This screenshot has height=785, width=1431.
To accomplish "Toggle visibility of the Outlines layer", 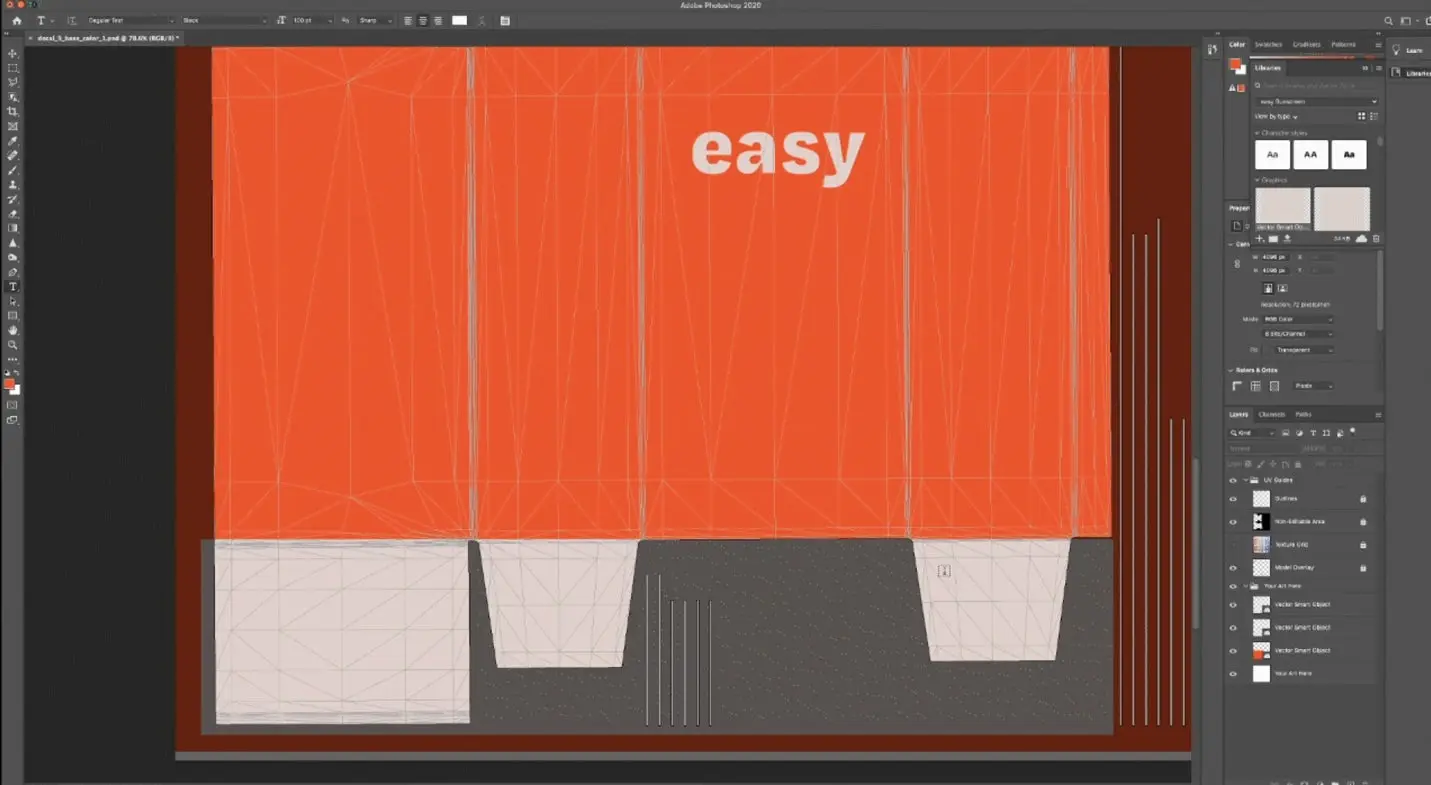I will (1232, 498).
